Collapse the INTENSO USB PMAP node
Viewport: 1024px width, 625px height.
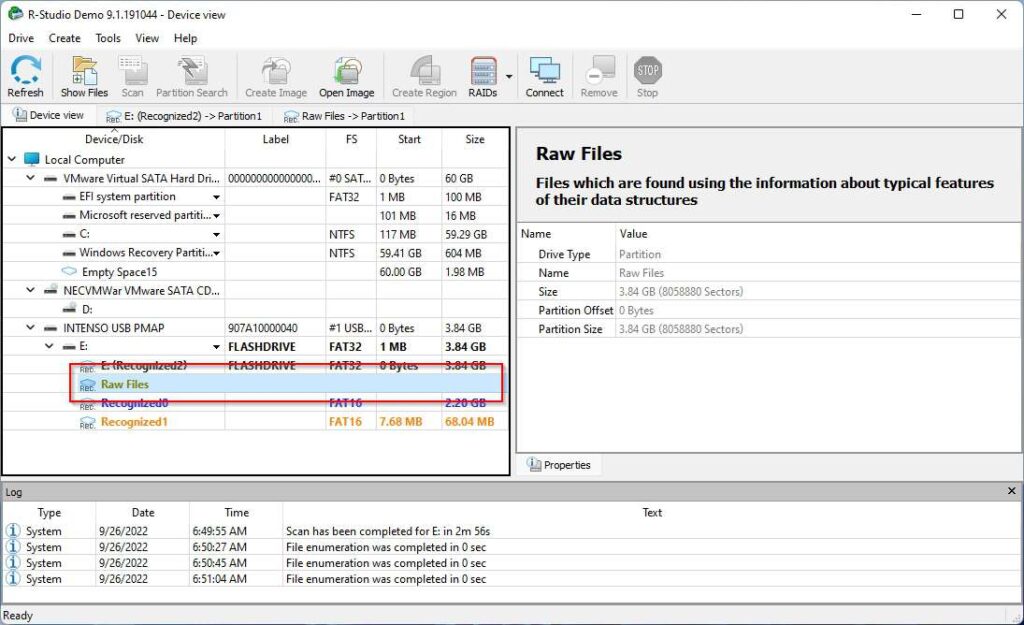point(29,327)
